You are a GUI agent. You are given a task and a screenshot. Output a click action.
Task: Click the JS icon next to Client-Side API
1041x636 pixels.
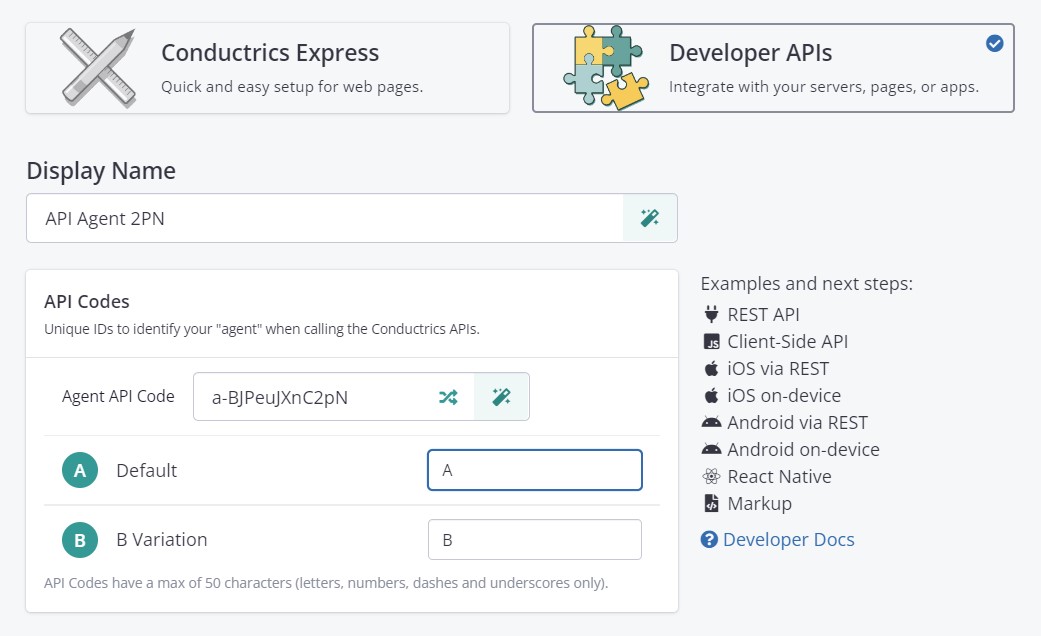tap(711, 341)
